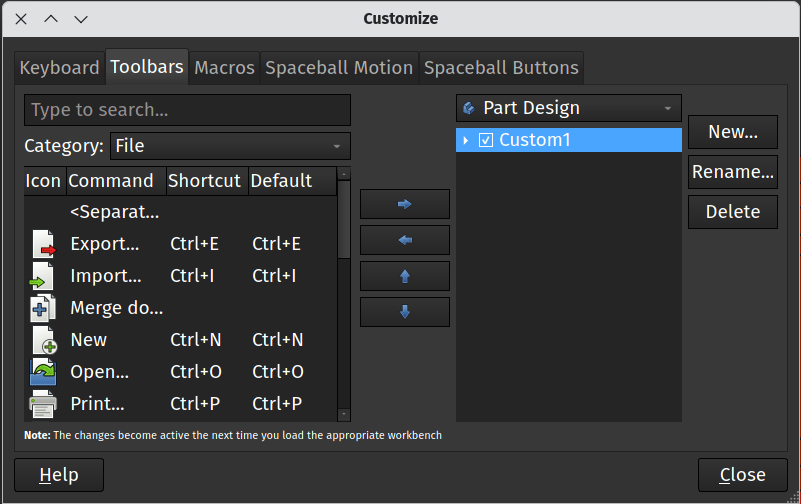The width and height of the screenshot is (801, 504).
Task: Click the move up arrow button
Action: [x=404, y=276]
